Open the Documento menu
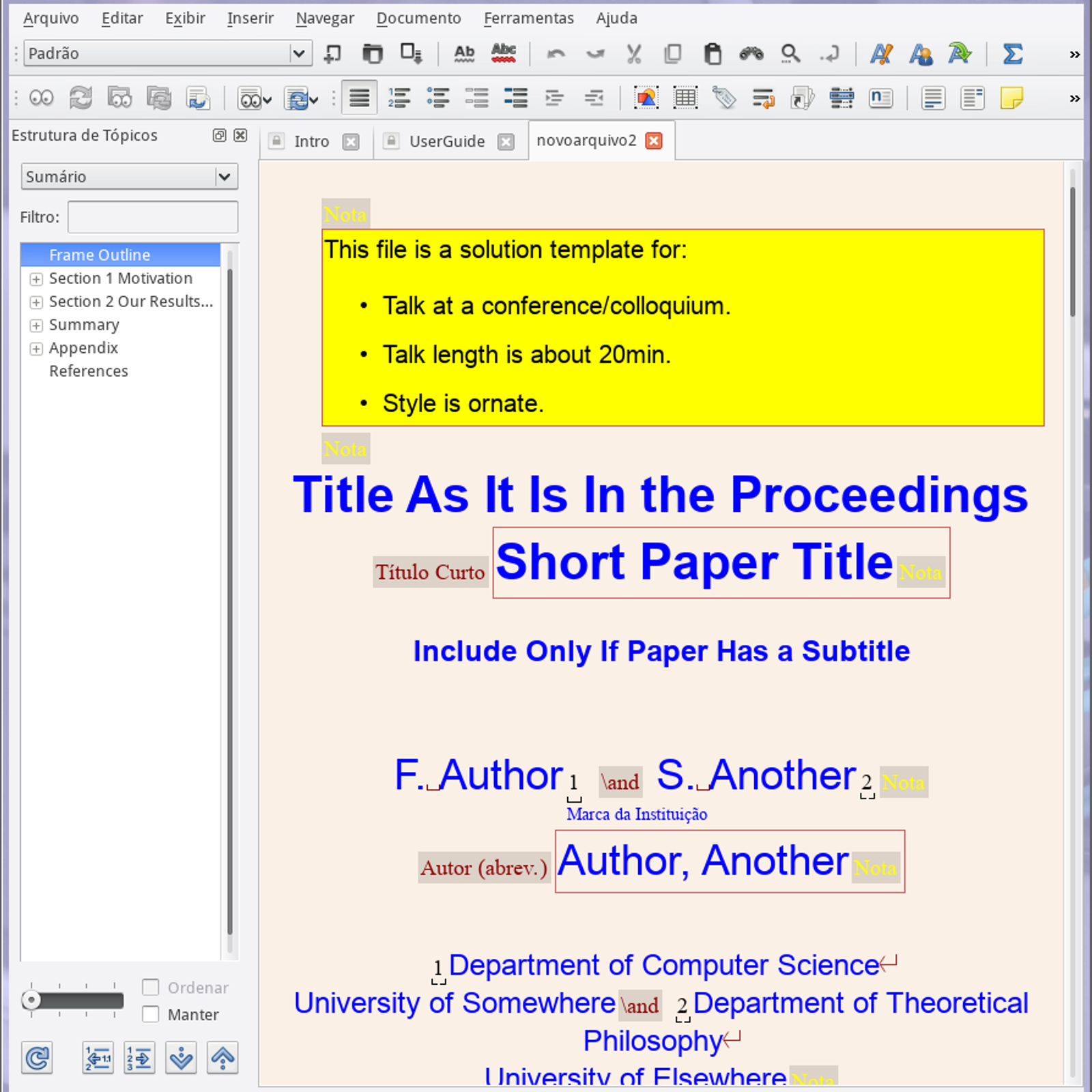This screenshot has width=1092, height=1092. point(418,18)
